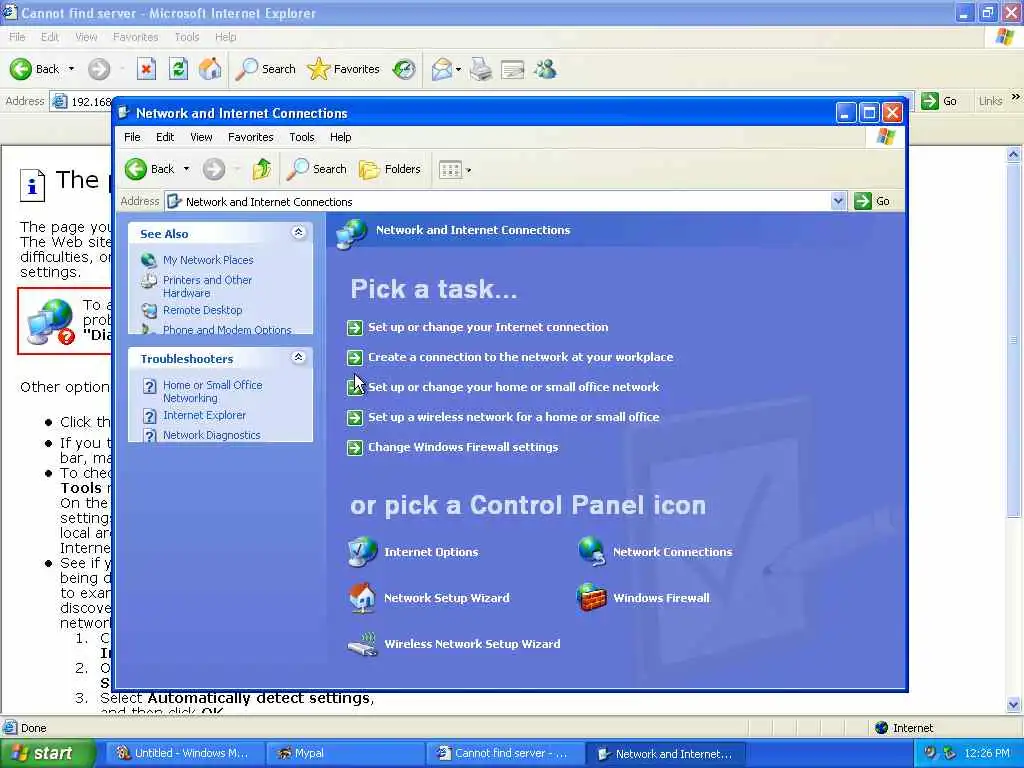
Task: Launch Network Setup Wizard icon
Action: pyautogui.click(x=362, y=598)
